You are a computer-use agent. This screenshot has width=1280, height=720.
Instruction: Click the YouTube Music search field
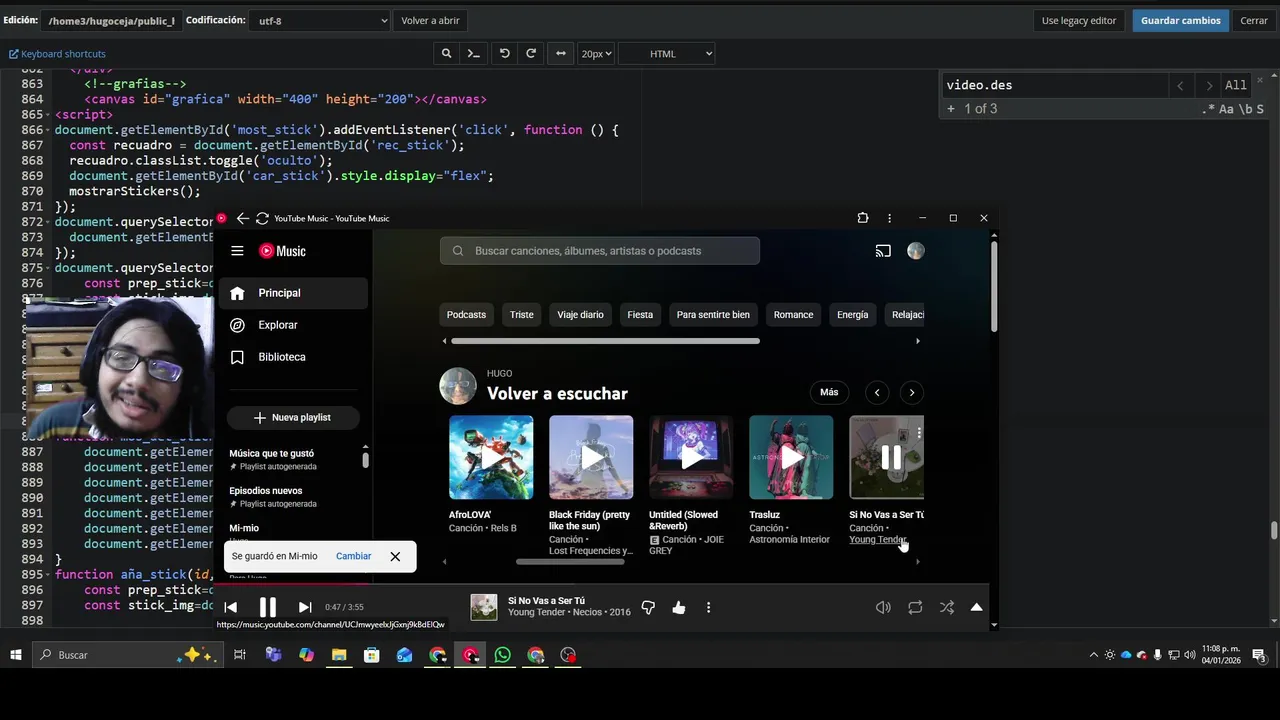[x=600, y=251]
